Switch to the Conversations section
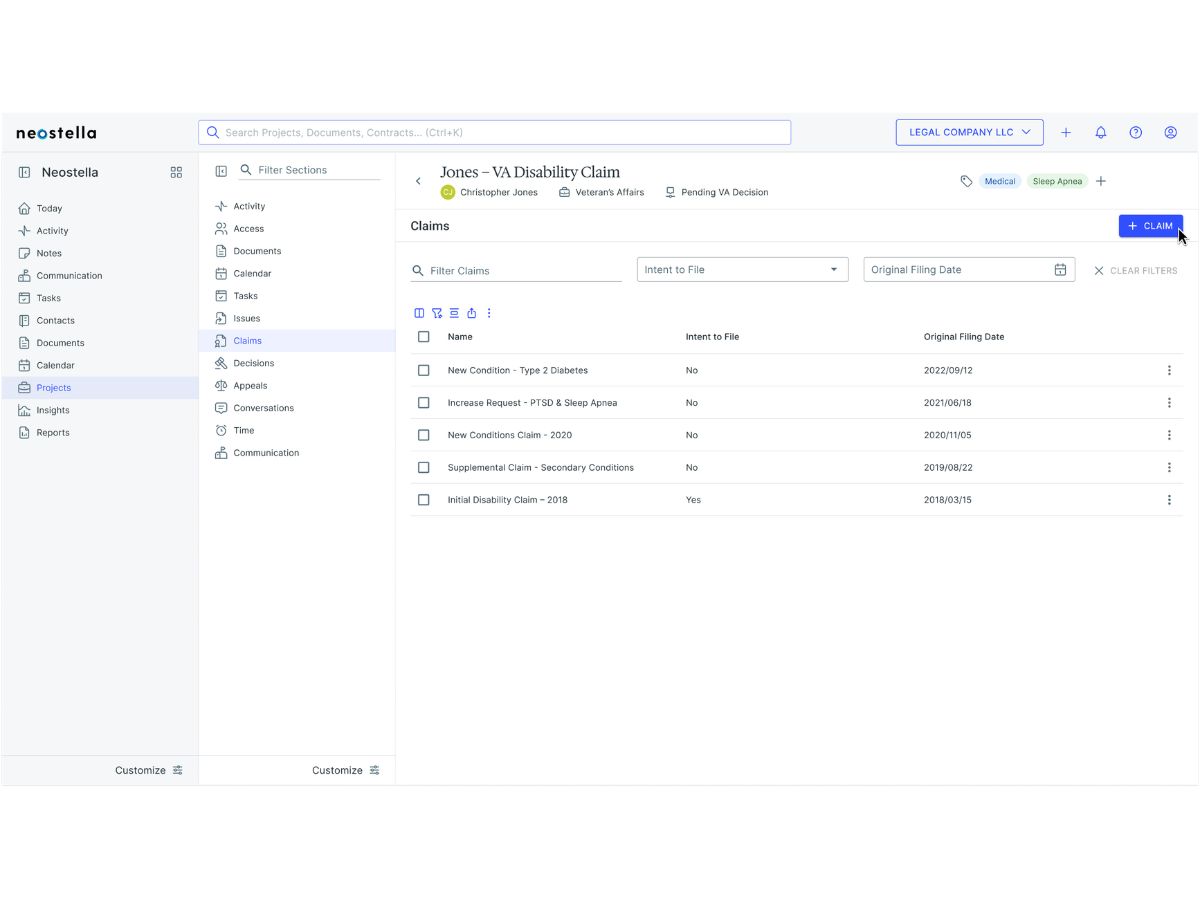The height and width of the screenshot is (900, 1200). 297,408
